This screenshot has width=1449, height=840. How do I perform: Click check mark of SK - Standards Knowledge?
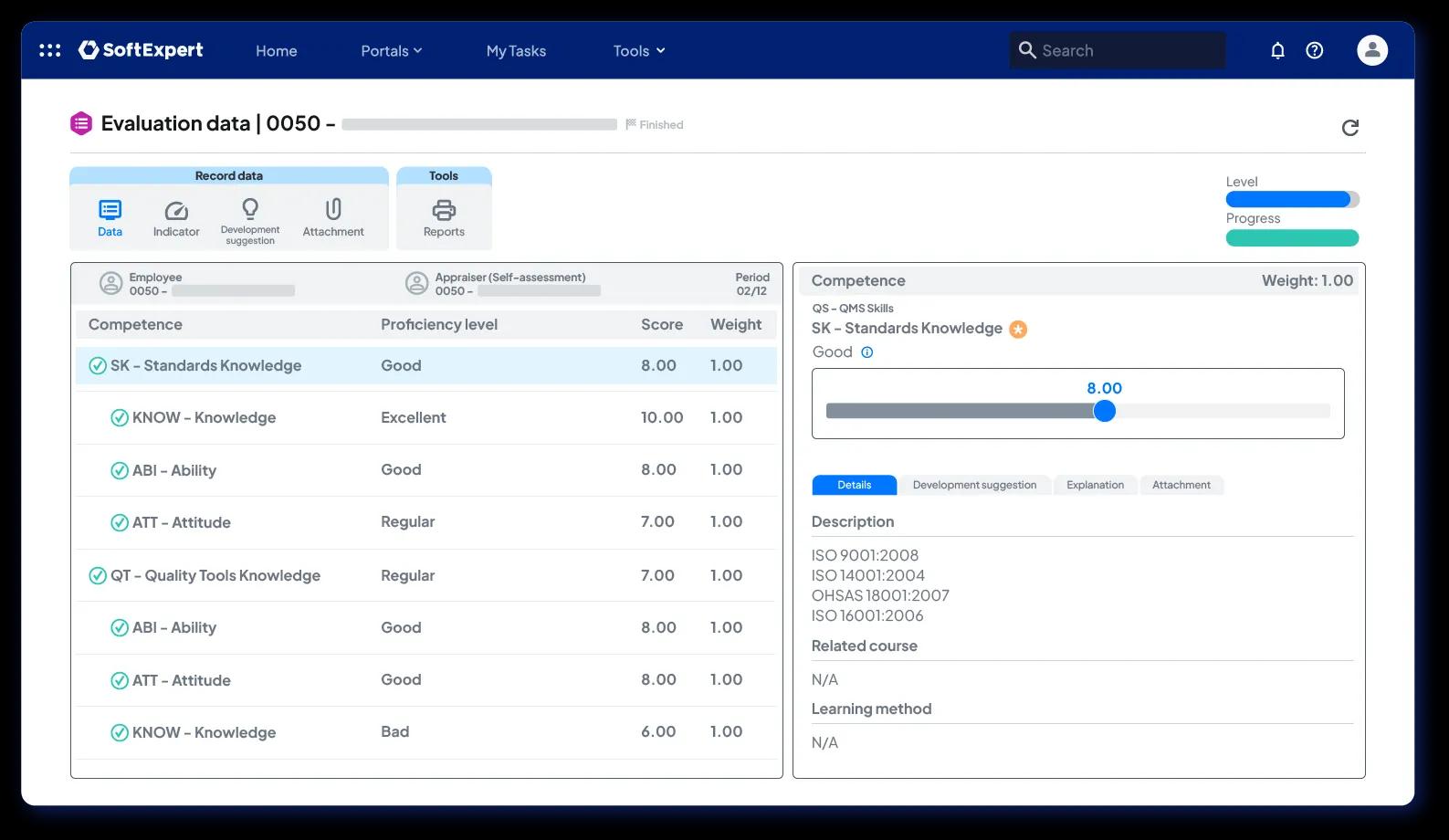98,365
